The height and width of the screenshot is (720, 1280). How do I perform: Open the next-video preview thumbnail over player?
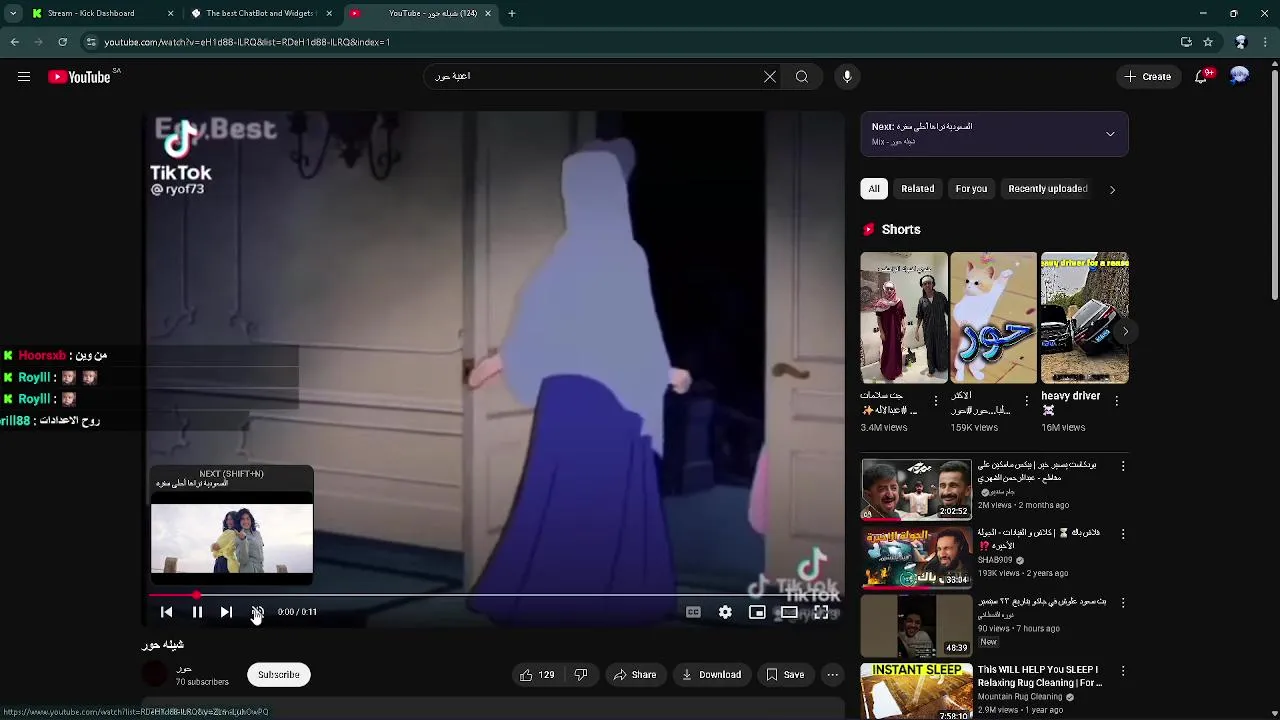pos(232,539)
